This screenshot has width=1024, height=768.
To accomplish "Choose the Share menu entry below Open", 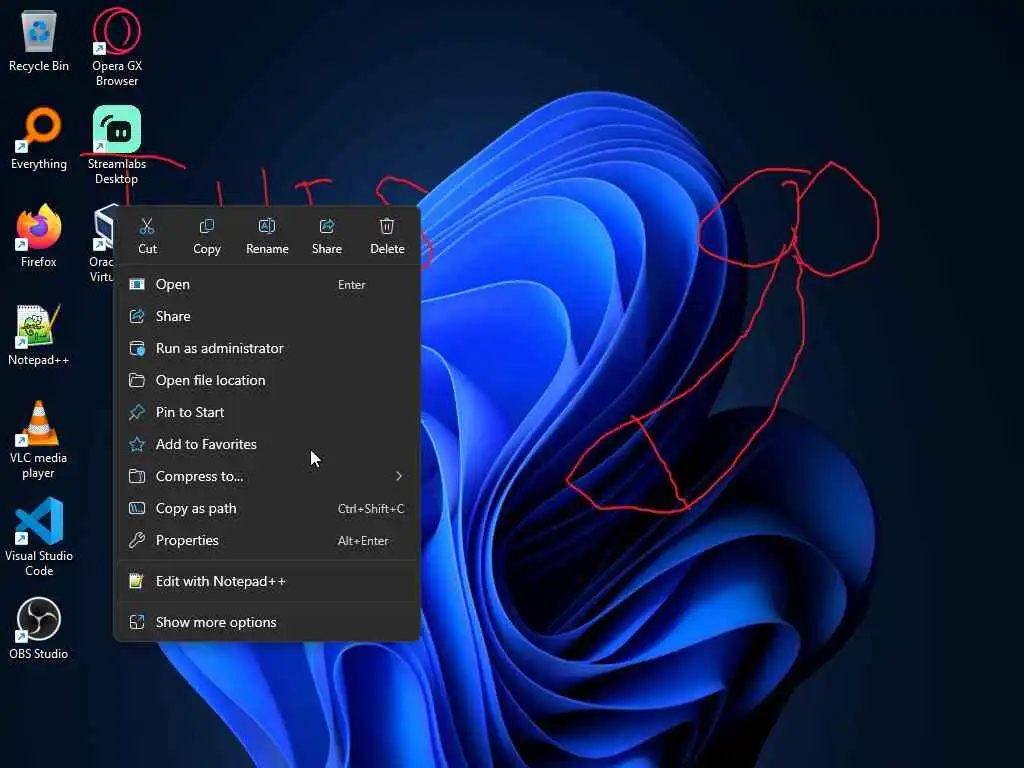I will [267, 317].
